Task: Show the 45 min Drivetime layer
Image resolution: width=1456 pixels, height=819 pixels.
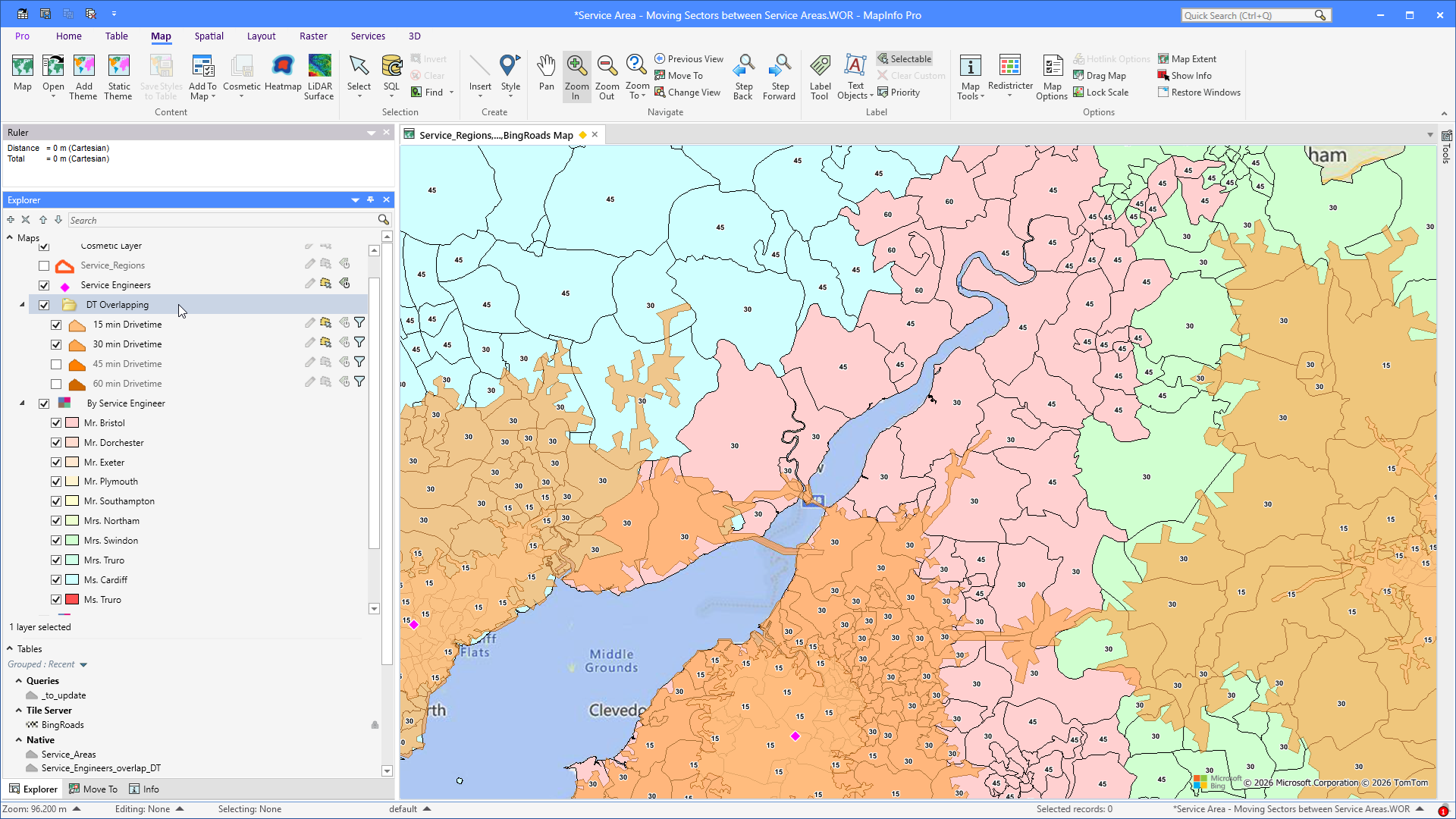Action: pyautogui.click(x=56, y=364)
